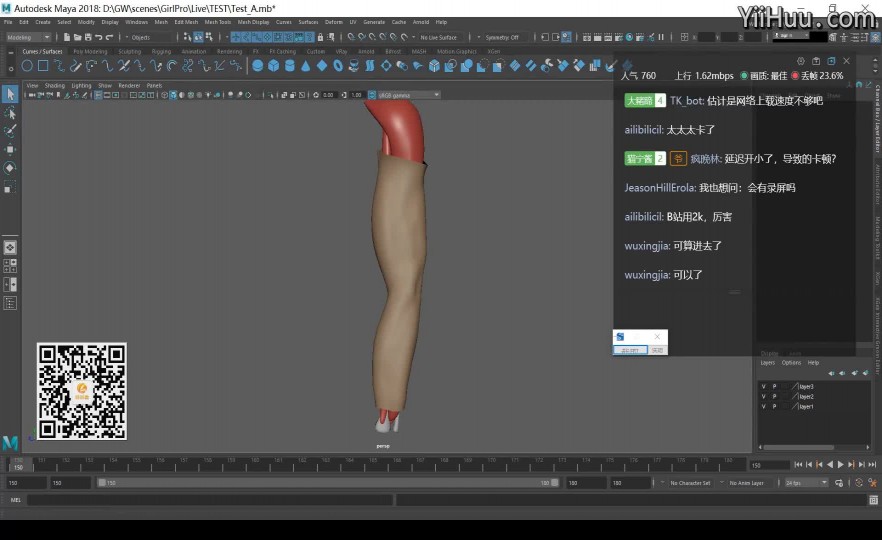Open the Mesh Tools menu
This screenshot has height=540, width=882.
point(218,22)
